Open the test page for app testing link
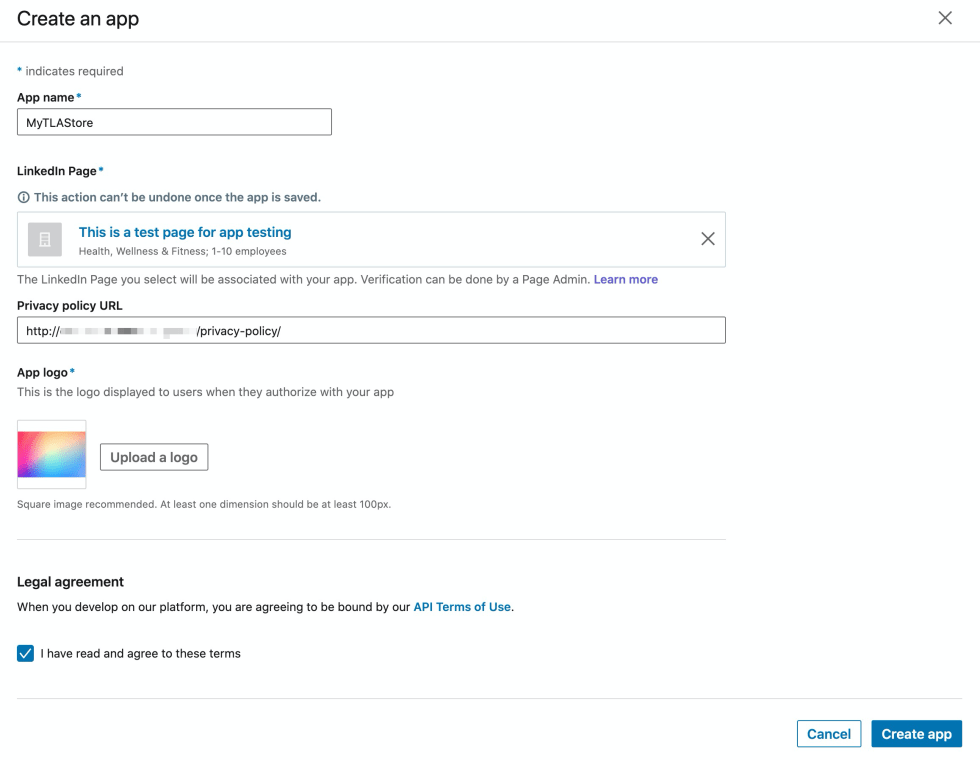 click(x=185, y=232)
